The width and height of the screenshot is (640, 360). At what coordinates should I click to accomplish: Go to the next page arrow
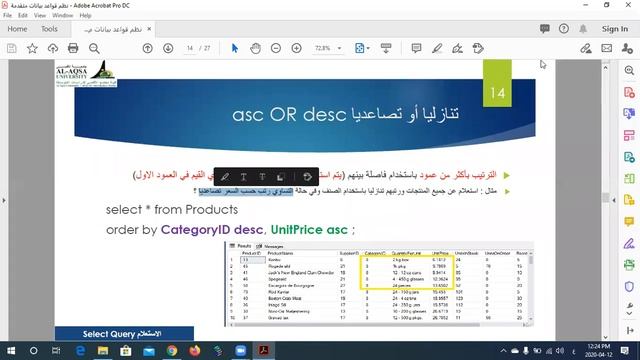pyautogui.click(x=168, y=49)
